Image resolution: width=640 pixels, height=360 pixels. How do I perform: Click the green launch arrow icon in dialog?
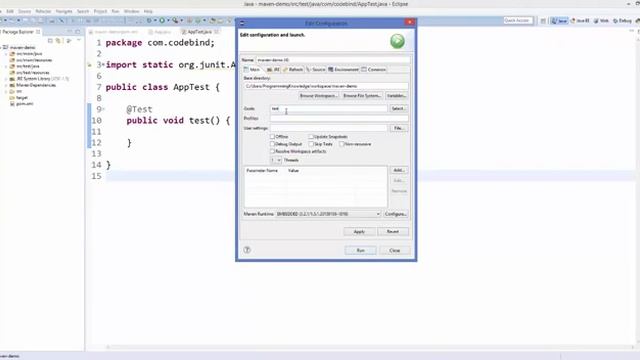coord(397,41)
